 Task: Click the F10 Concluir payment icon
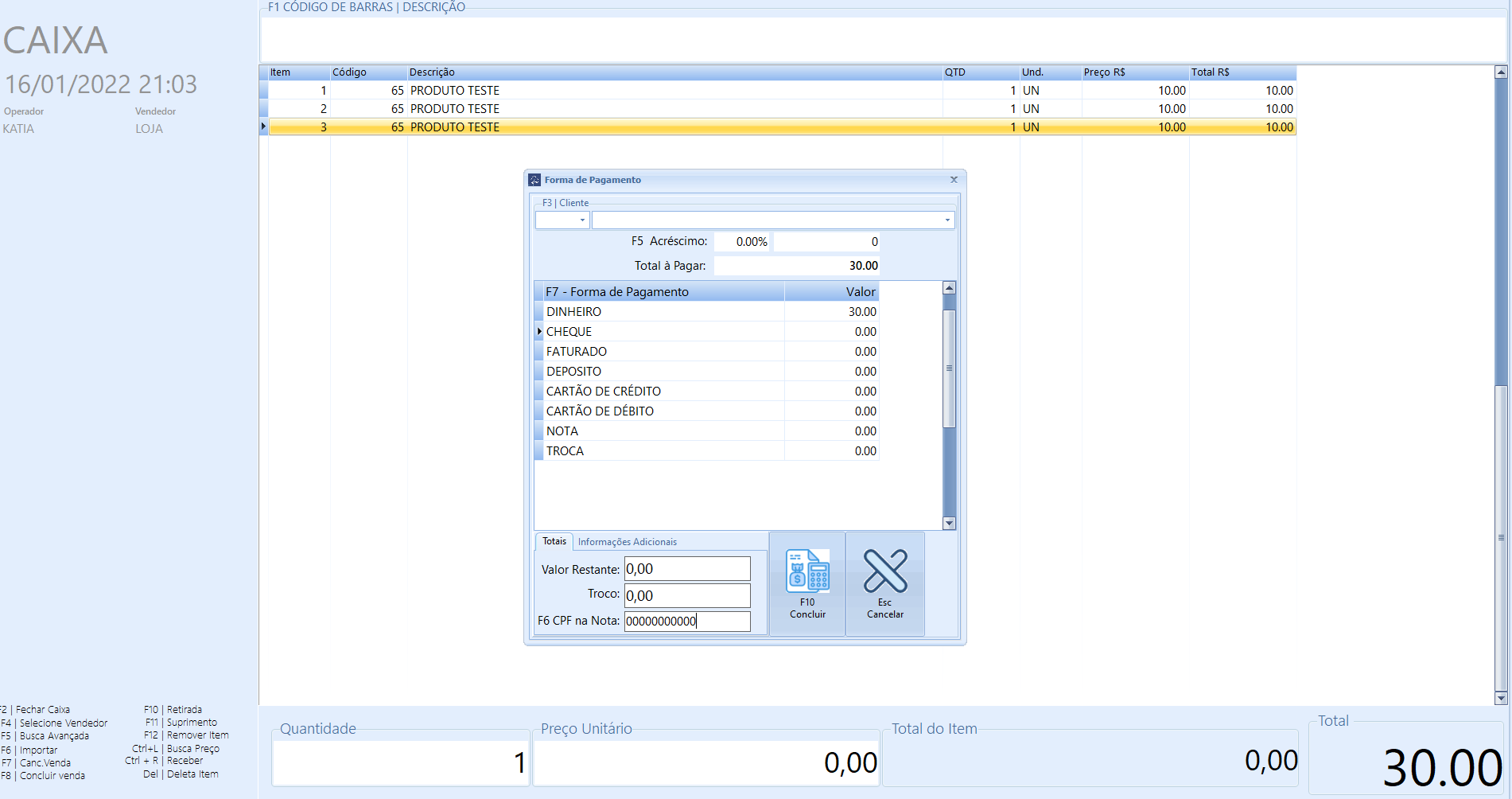click(x=807, y=572)
